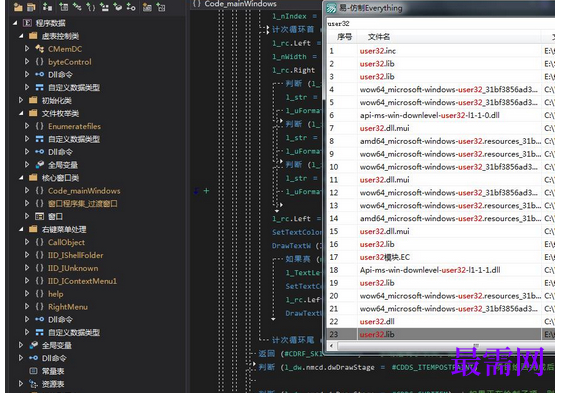The width and height of the screenshot is (563, 393).
Task: Select 窗口程序集_过渡窗口 in the tree
Action: pyautogui.click(x=83, y=203)
